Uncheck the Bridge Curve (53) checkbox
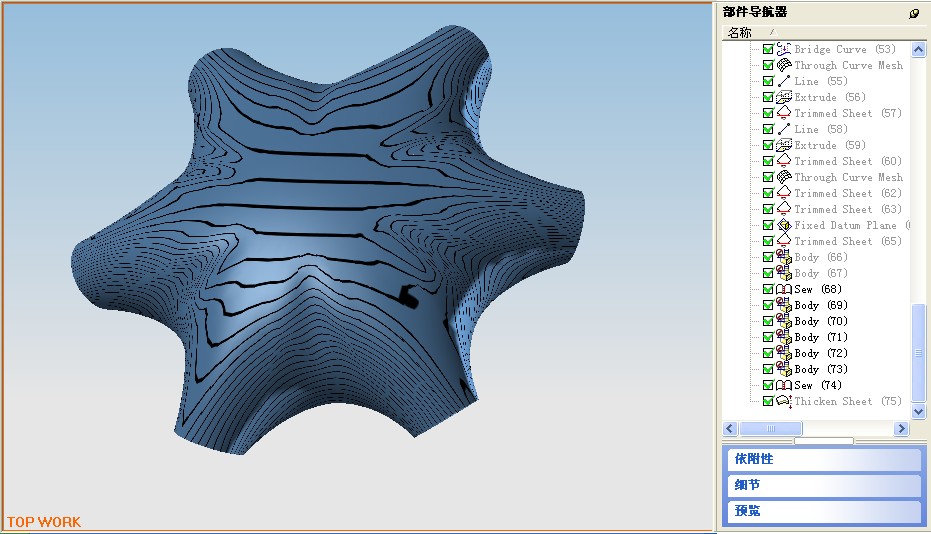This screenshot has height=534, width=931. pos(768,49)
